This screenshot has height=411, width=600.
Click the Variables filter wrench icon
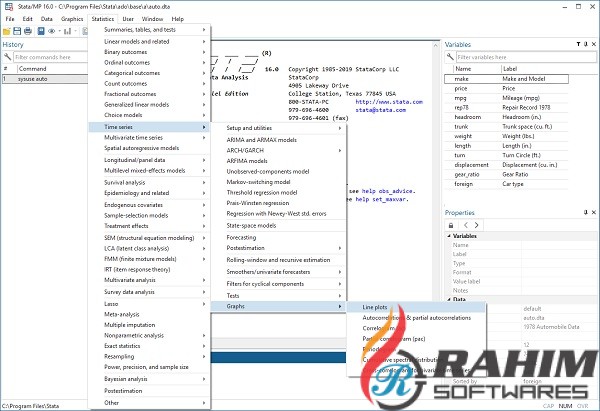450,57
